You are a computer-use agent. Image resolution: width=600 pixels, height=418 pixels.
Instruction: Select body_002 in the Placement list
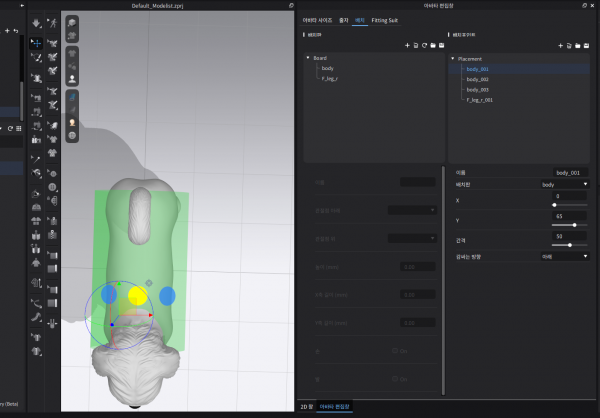[477, 79]
